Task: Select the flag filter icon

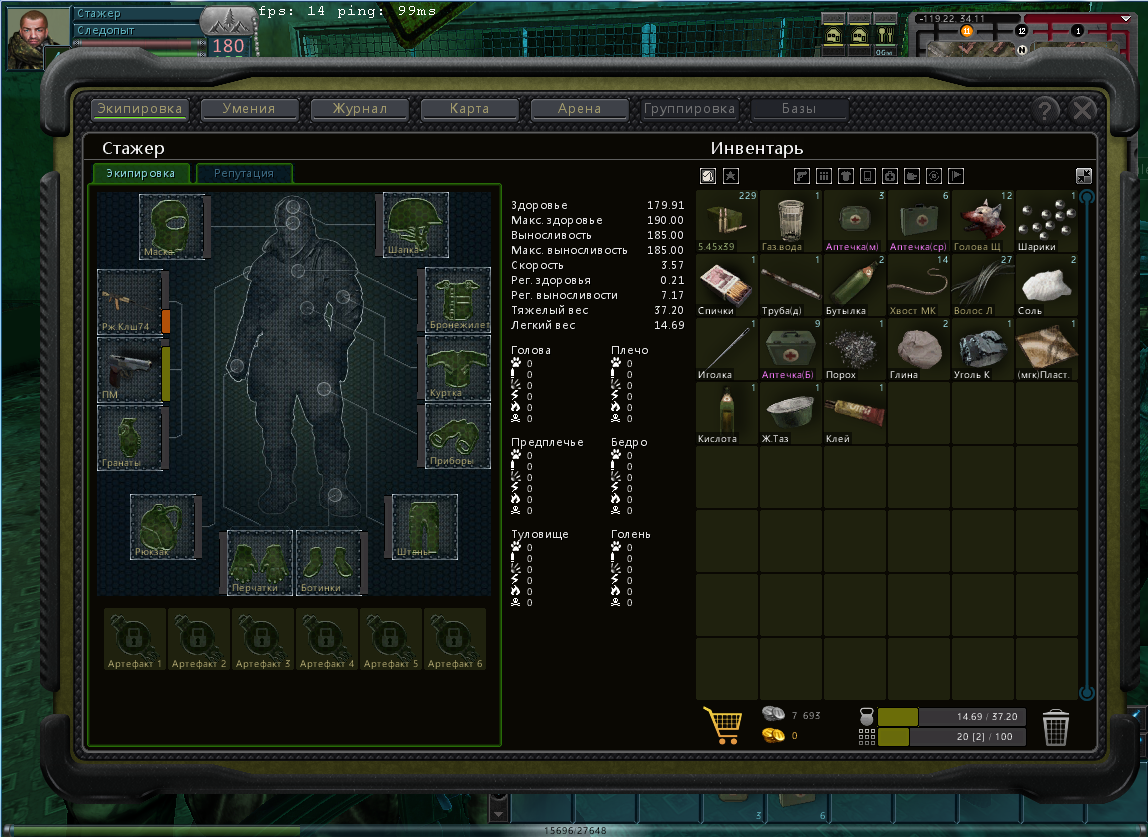Action: [x=955, y=176]
